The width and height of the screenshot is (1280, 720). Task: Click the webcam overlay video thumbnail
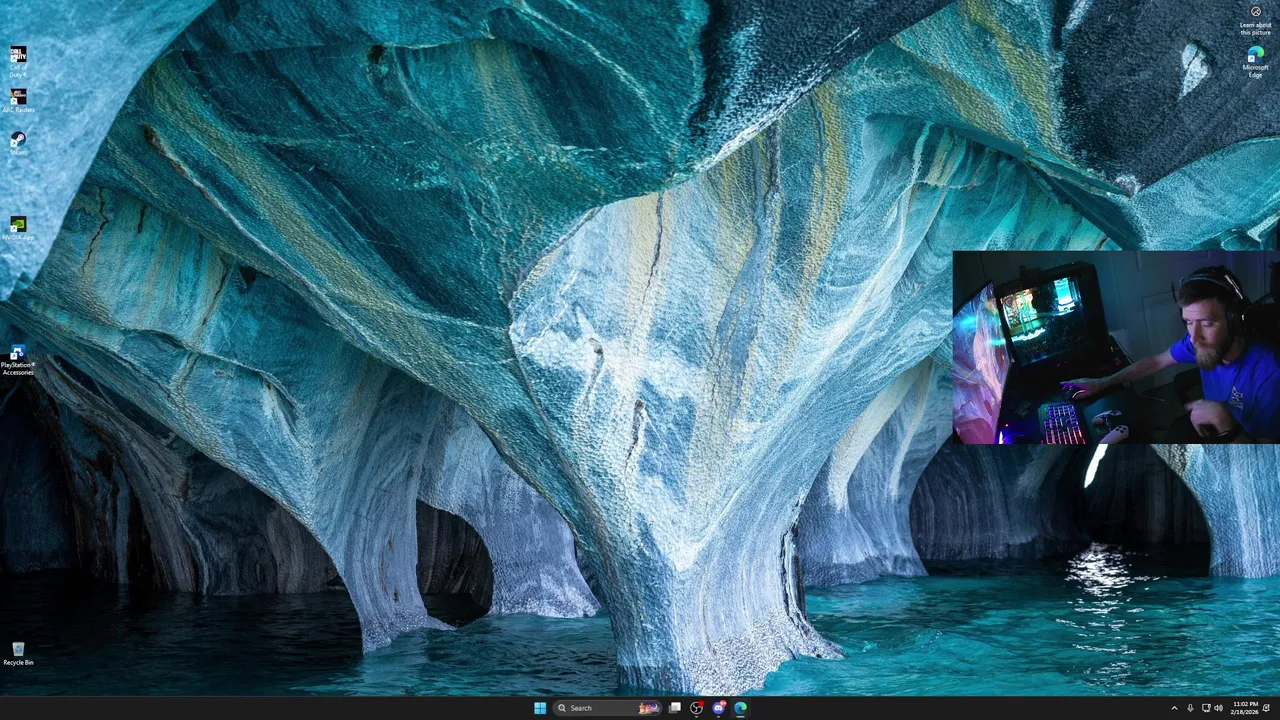(x=1116, y=347)
